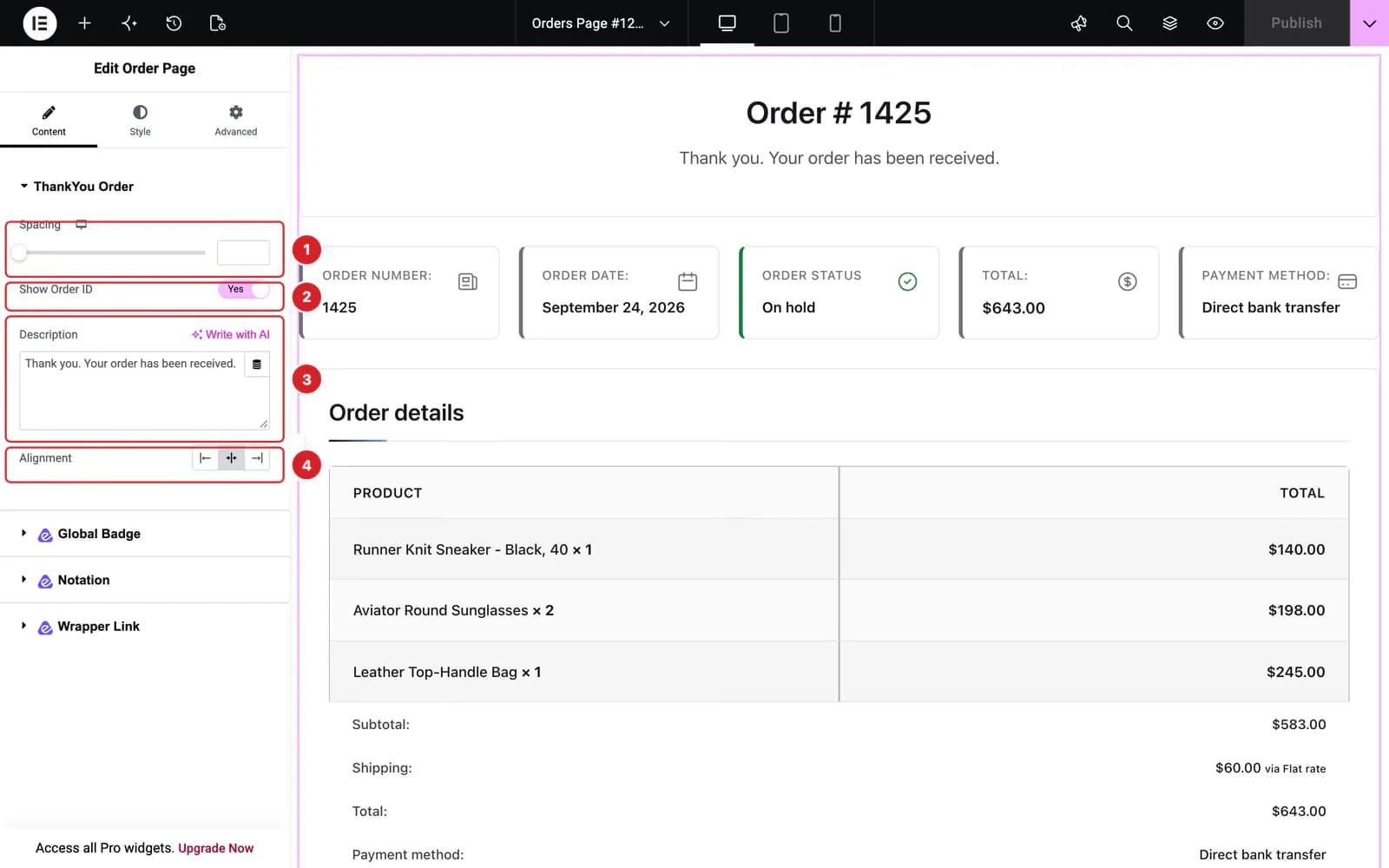The height and width of the screenshot is (868, 1389).
Task: Align content left
Action: coord(205,458)
